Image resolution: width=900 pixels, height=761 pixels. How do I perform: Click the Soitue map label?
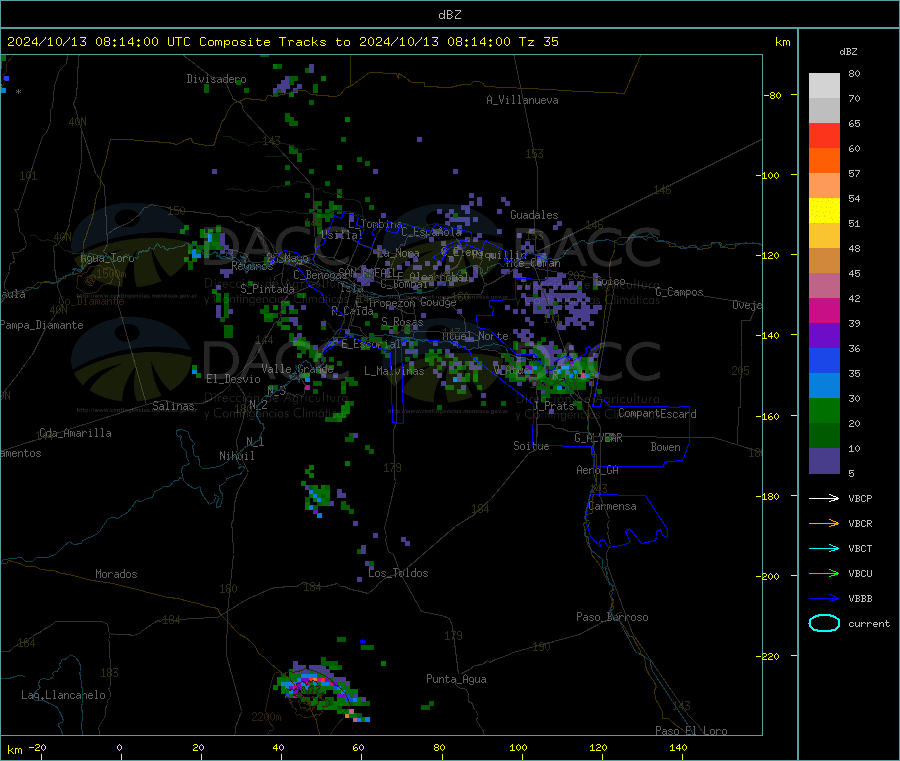(x=531, y=445)
